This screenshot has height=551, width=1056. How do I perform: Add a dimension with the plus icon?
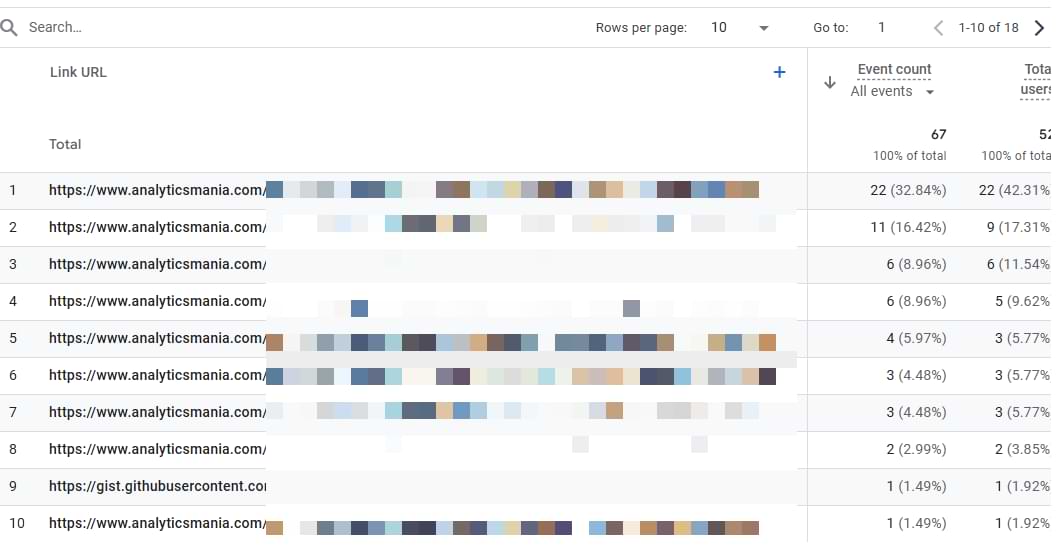(x=779, y=72)
